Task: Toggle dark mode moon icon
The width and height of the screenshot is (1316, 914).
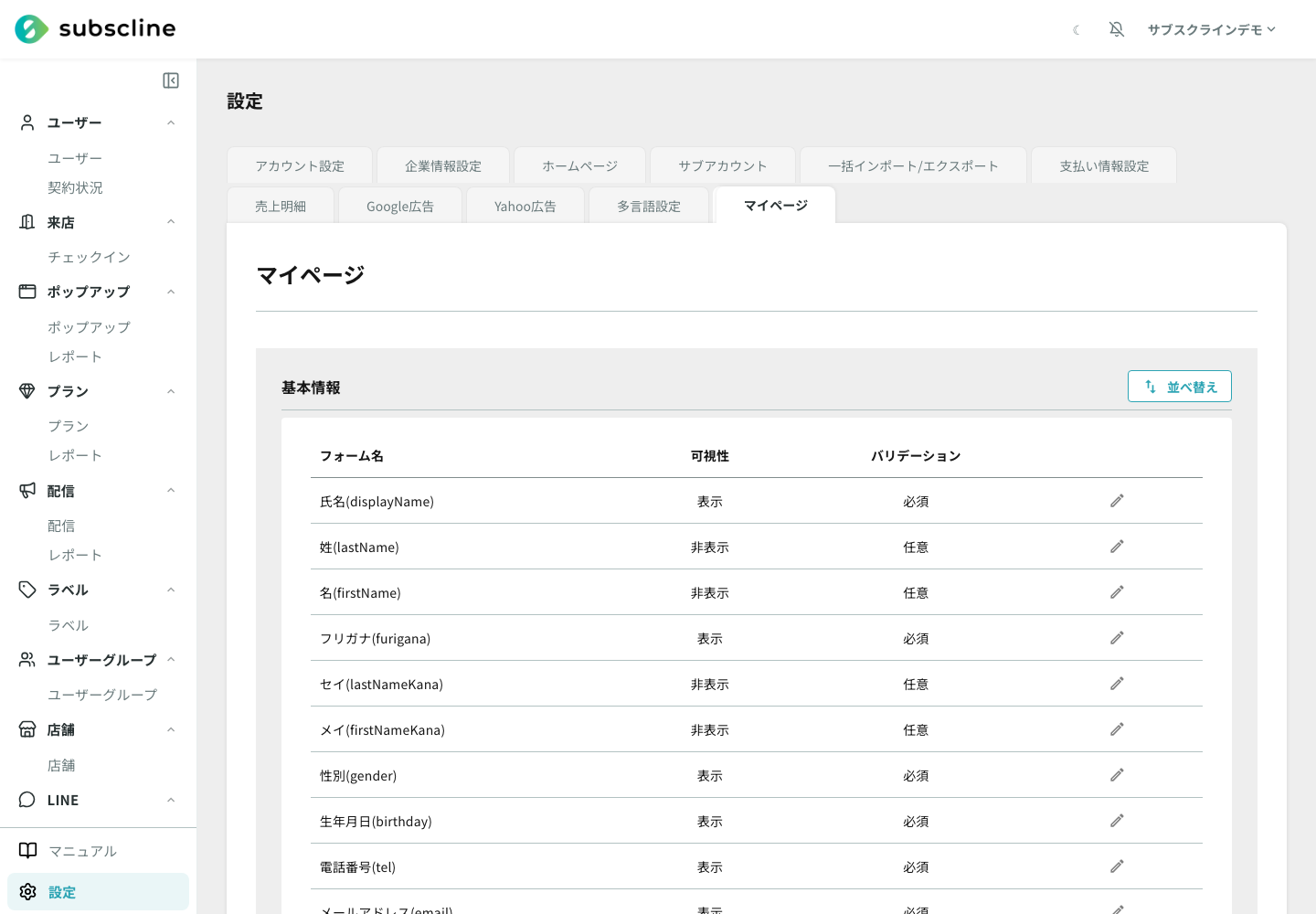Action: tap(1077, 30)
